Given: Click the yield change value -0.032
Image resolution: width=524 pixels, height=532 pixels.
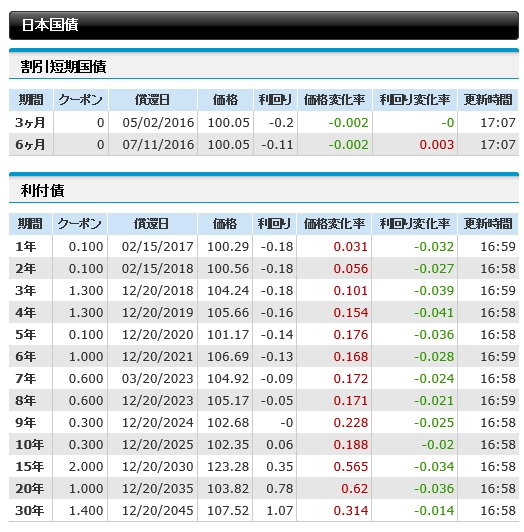Looking at the screenshot, I should tap(434, 246).
